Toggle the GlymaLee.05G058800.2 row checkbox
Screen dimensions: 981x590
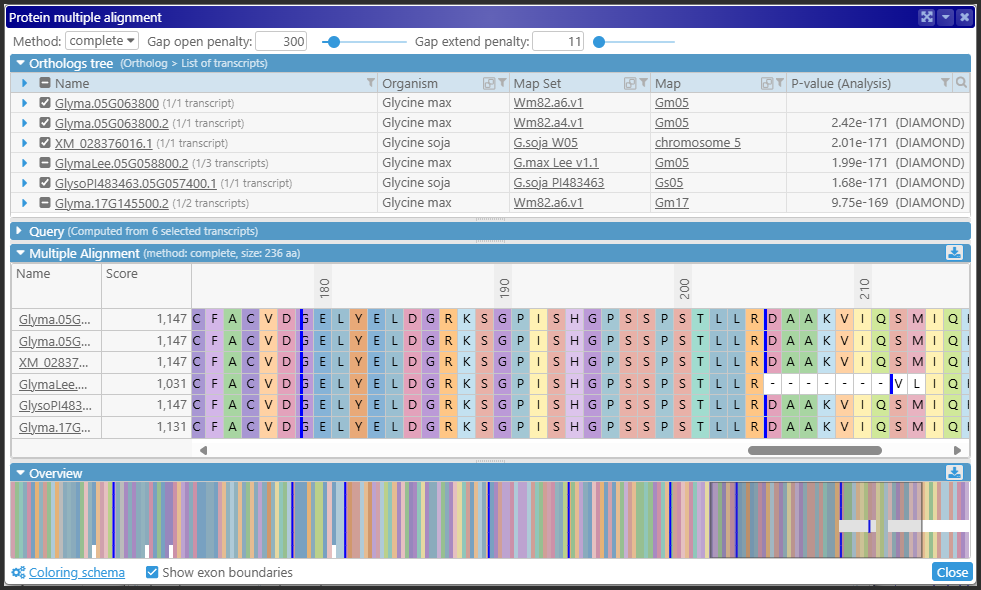[45, 163]
